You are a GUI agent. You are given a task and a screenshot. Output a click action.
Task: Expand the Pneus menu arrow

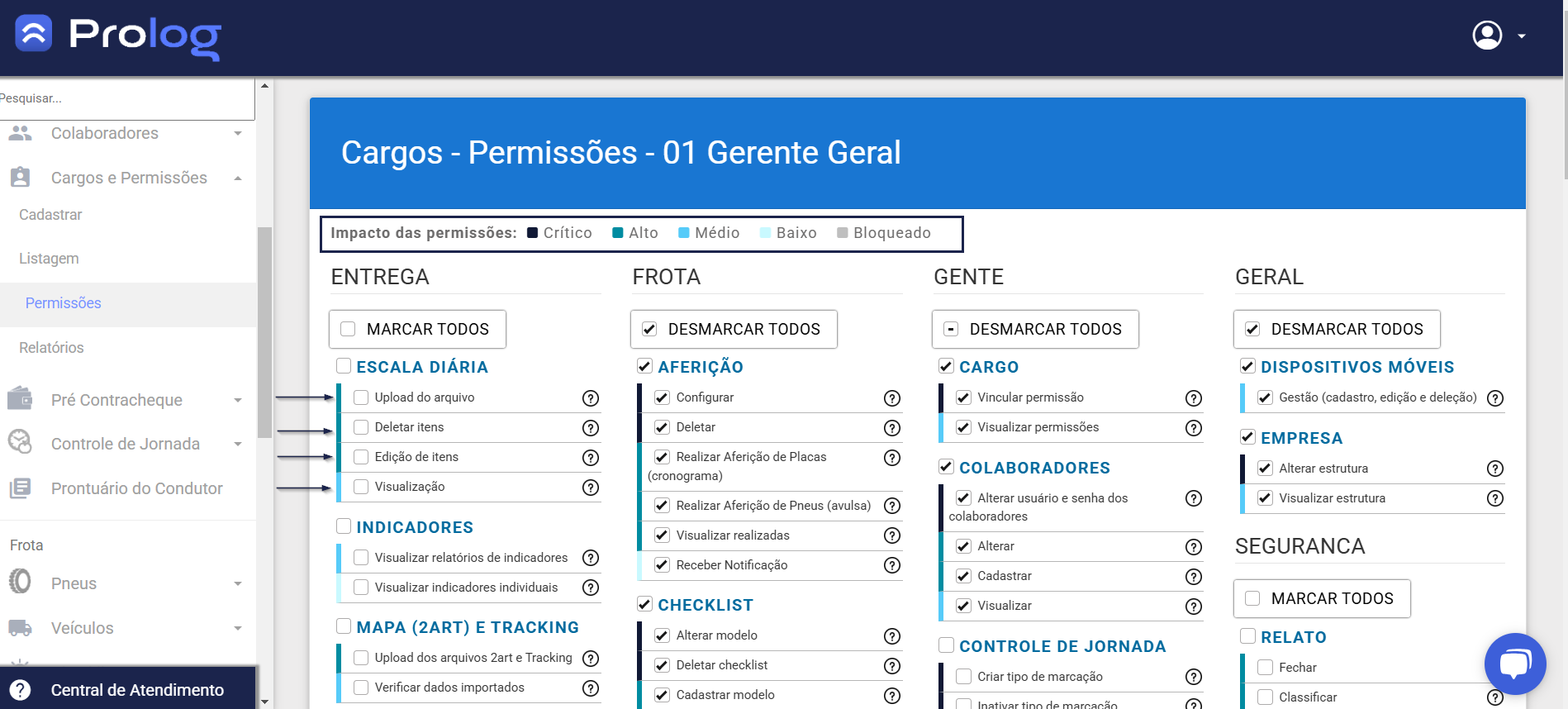(238, 583)
